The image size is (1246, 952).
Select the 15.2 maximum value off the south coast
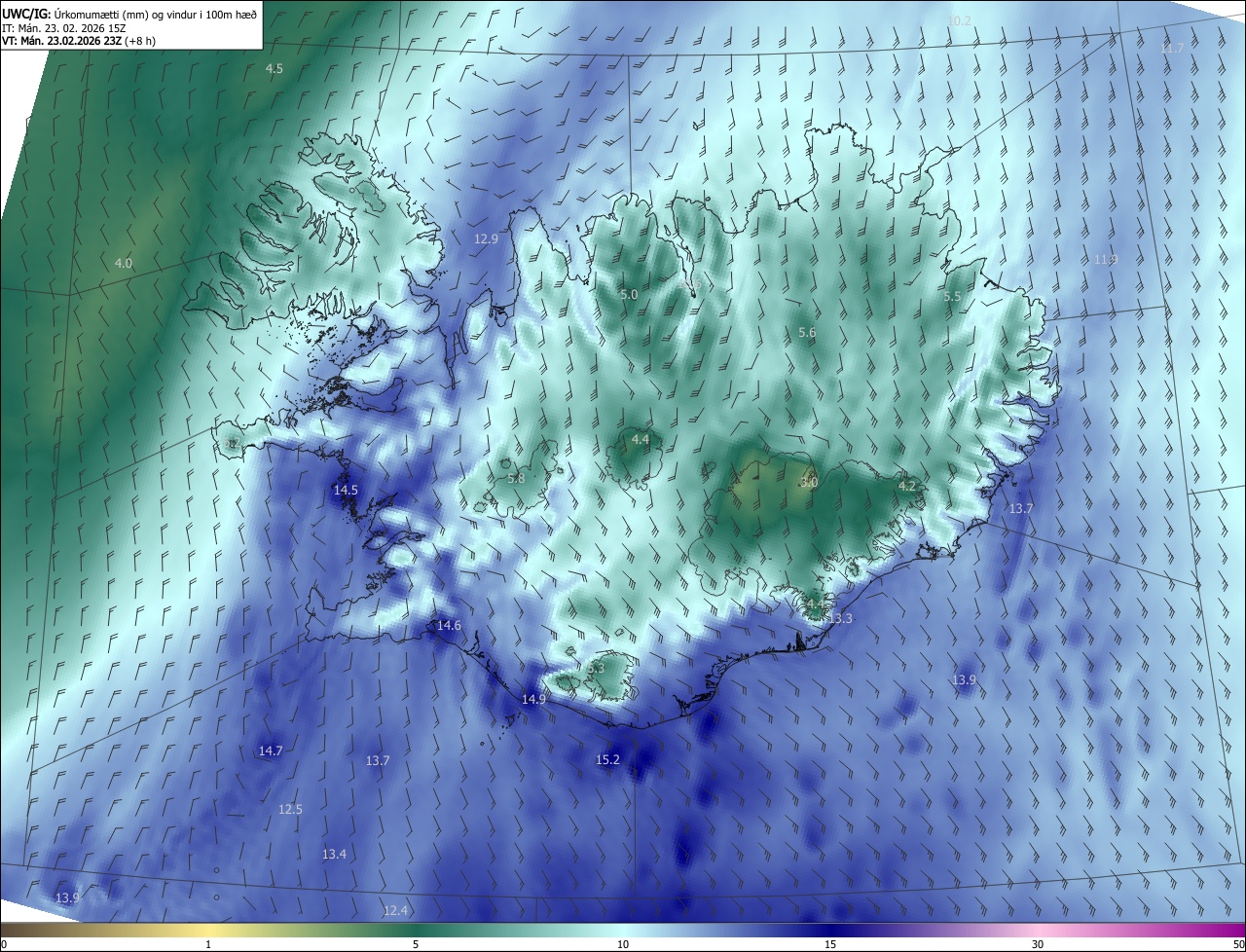[x=607, y=759]
